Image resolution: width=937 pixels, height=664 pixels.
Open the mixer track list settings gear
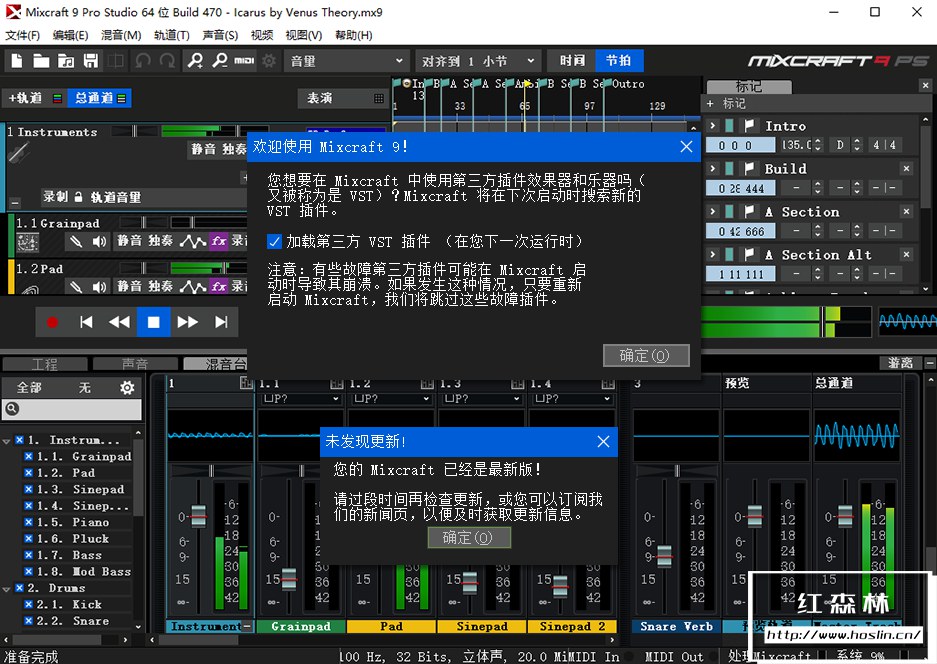click(127, 388)
